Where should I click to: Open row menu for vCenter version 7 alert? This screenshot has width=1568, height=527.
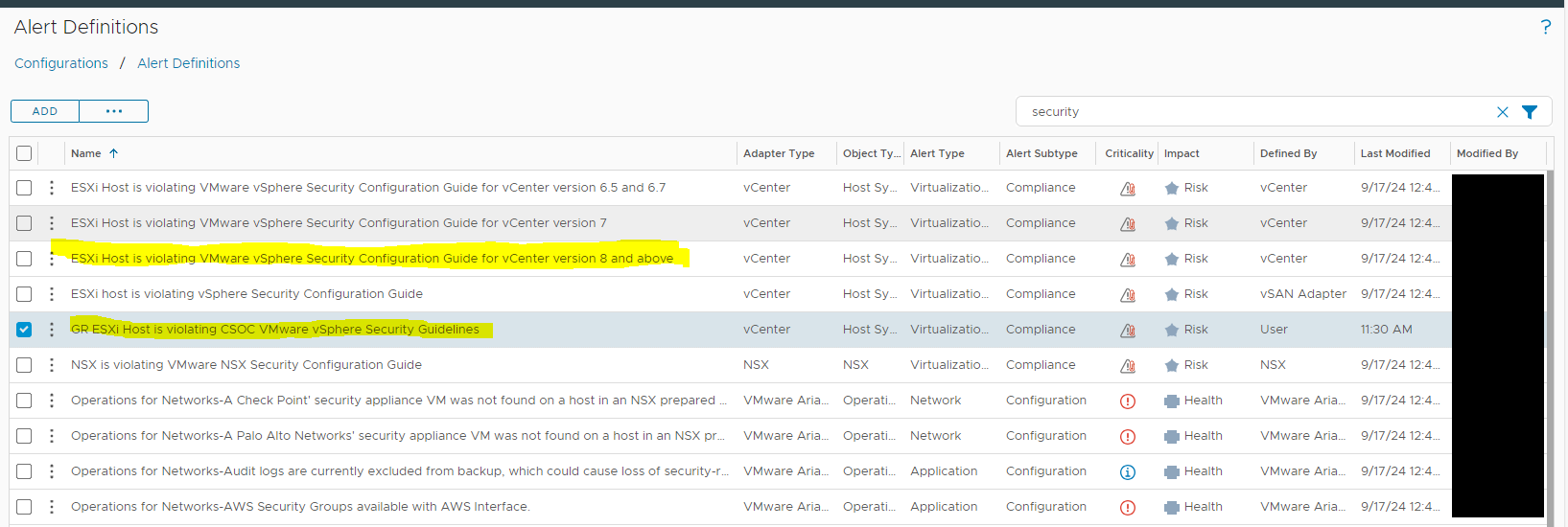tap(52, 223)
